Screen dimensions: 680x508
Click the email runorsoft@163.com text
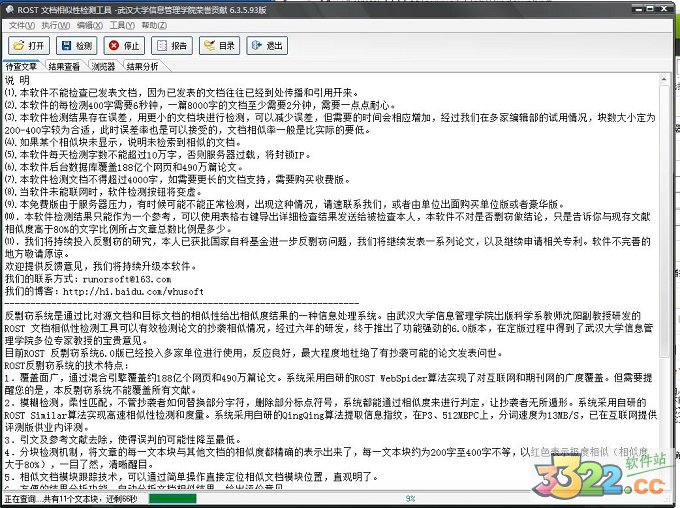pyautogui.click(x=127, y=279)
